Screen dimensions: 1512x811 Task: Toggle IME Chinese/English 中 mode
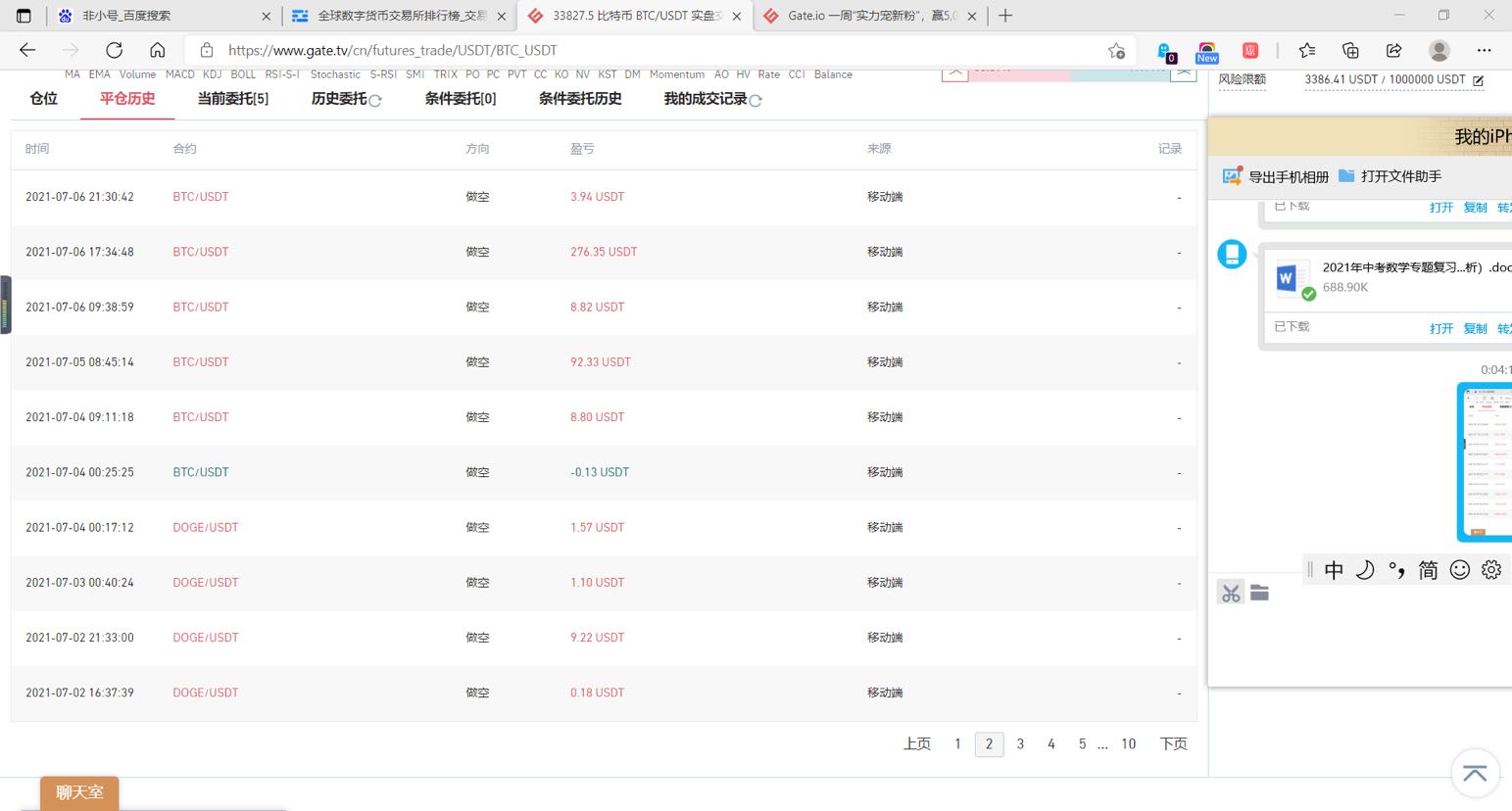pos(1334,570)
